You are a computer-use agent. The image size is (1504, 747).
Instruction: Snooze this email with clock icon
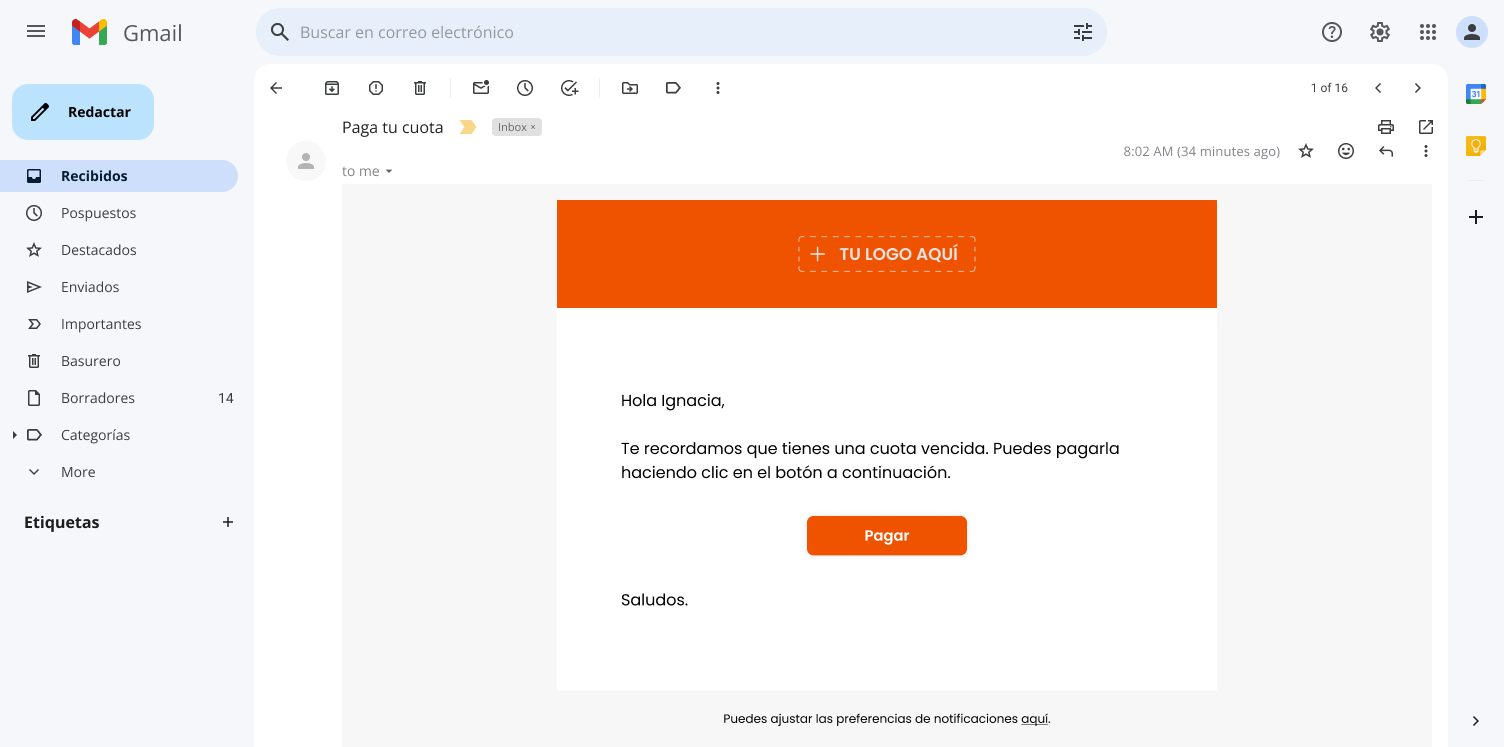coord(525,88)
